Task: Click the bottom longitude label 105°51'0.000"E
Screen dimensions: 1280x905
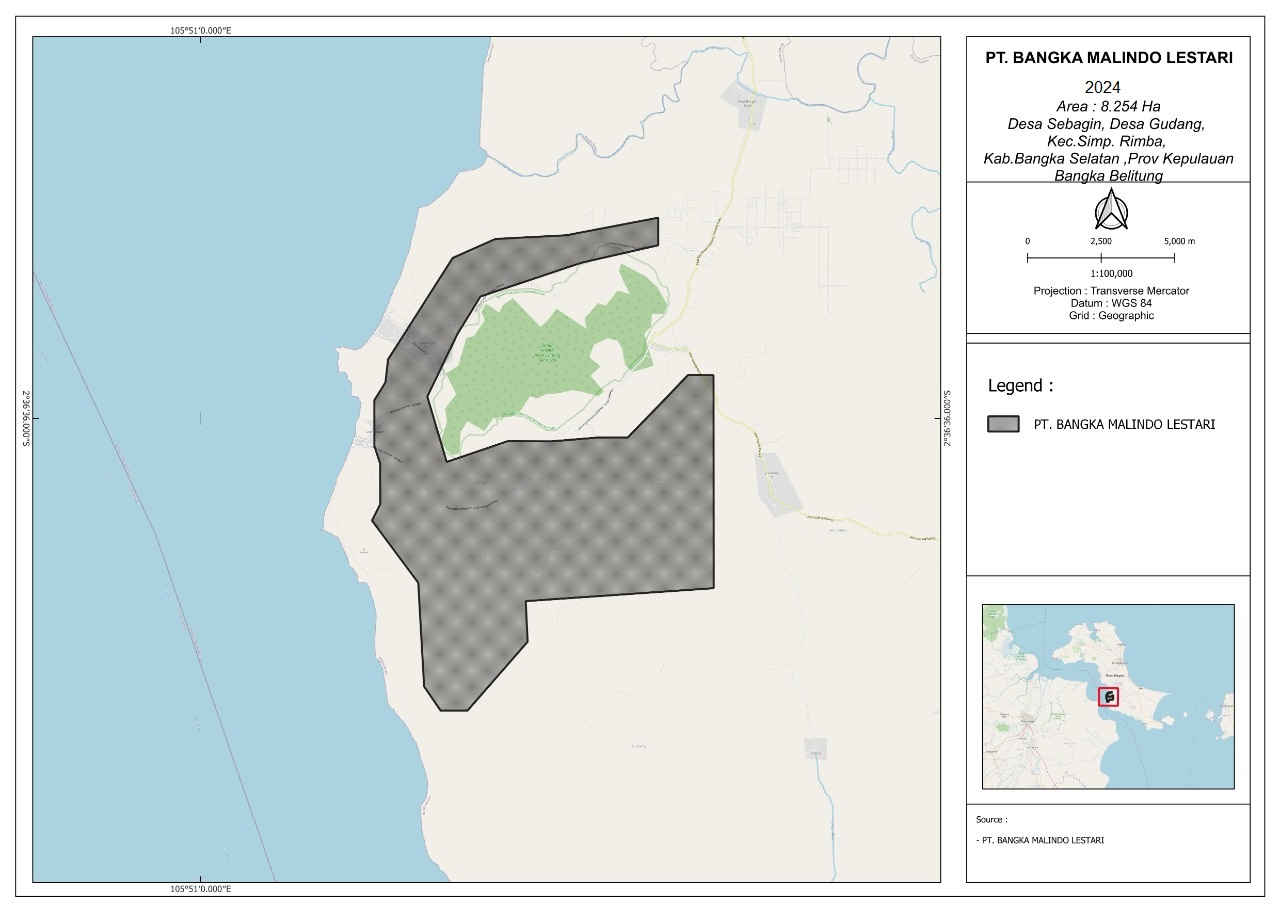Action: tap(201, 889)
